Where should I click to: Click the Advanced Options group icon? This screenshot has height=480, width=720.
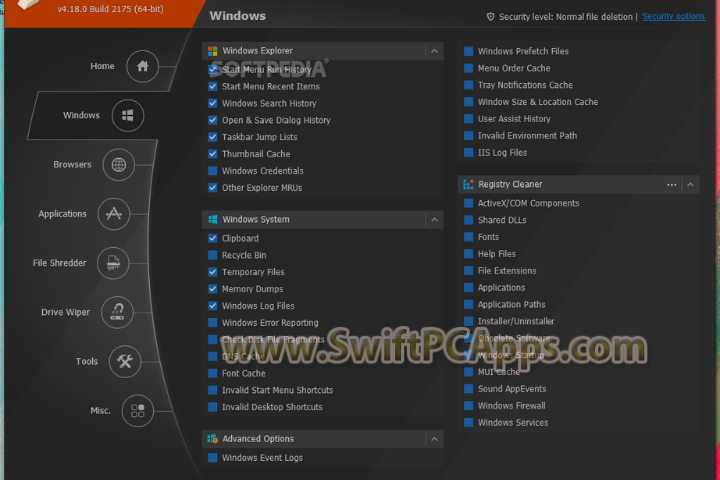pyautogui.click(x=213, y=439)
